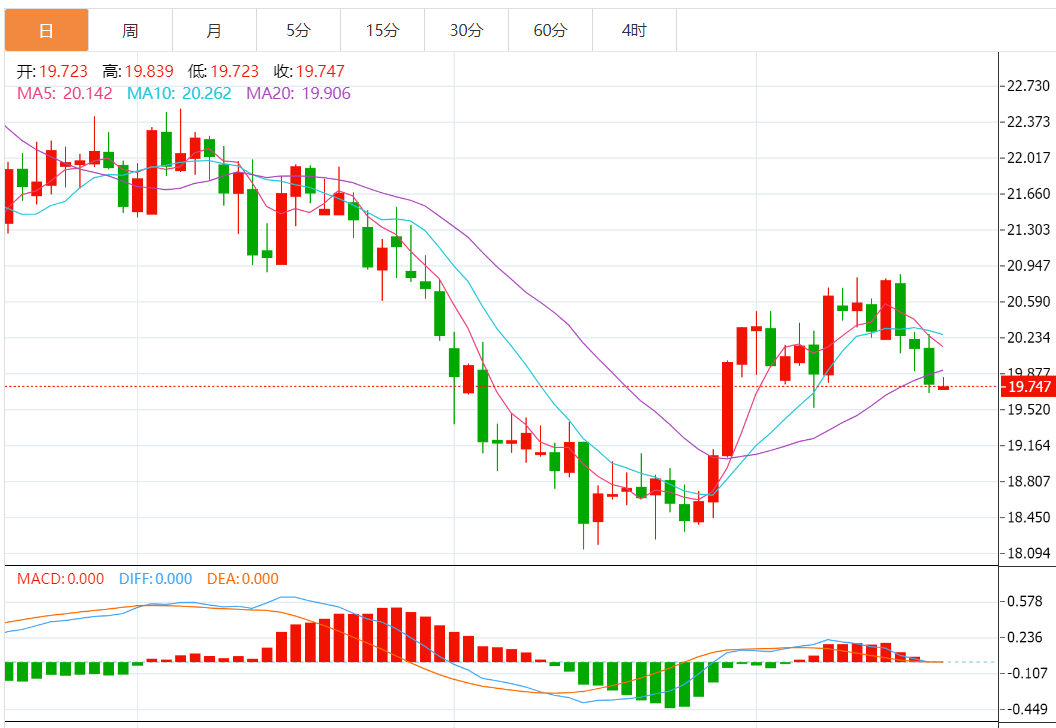
Task: Click the -0.449 MACD axis label
Action: click(1026, 709)
